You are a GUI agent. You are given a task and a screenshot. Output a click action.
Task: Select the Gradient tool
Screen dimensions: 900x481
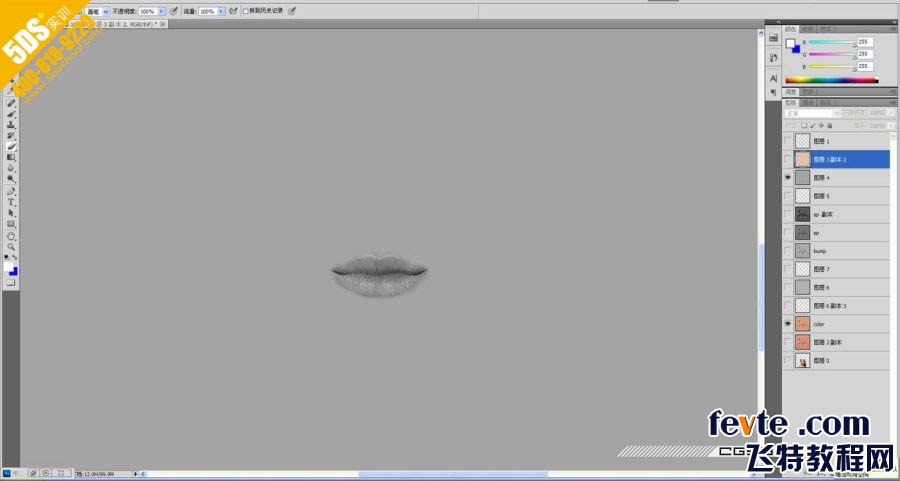click(11, 157)
